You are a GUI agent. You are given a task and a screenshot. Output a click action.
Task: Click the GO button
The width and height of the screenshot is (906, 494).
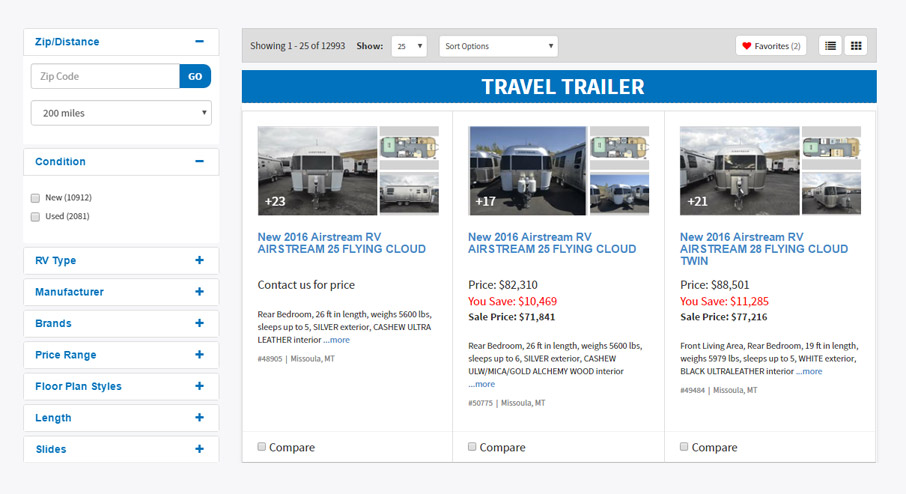click(x=195, y=76)
